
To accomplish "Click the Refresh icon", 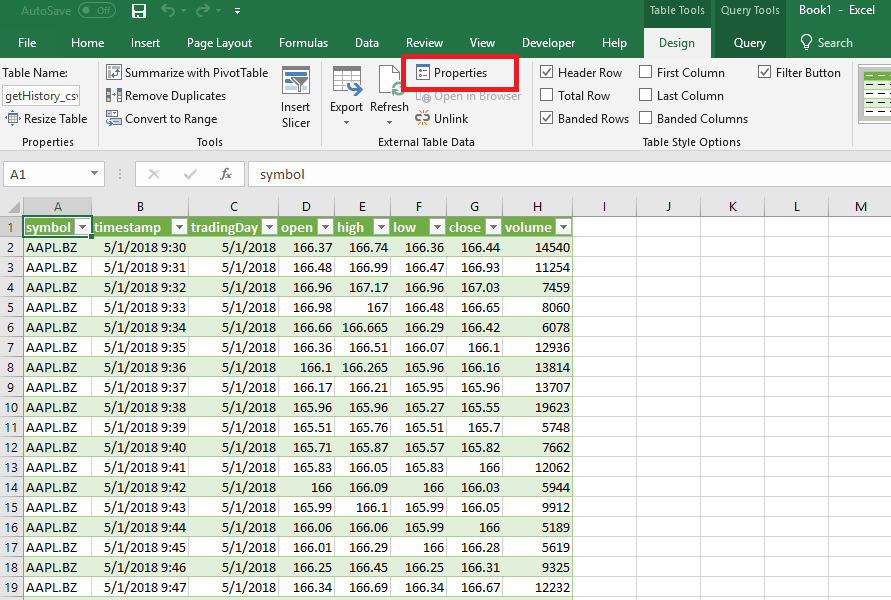I will 390,80.
